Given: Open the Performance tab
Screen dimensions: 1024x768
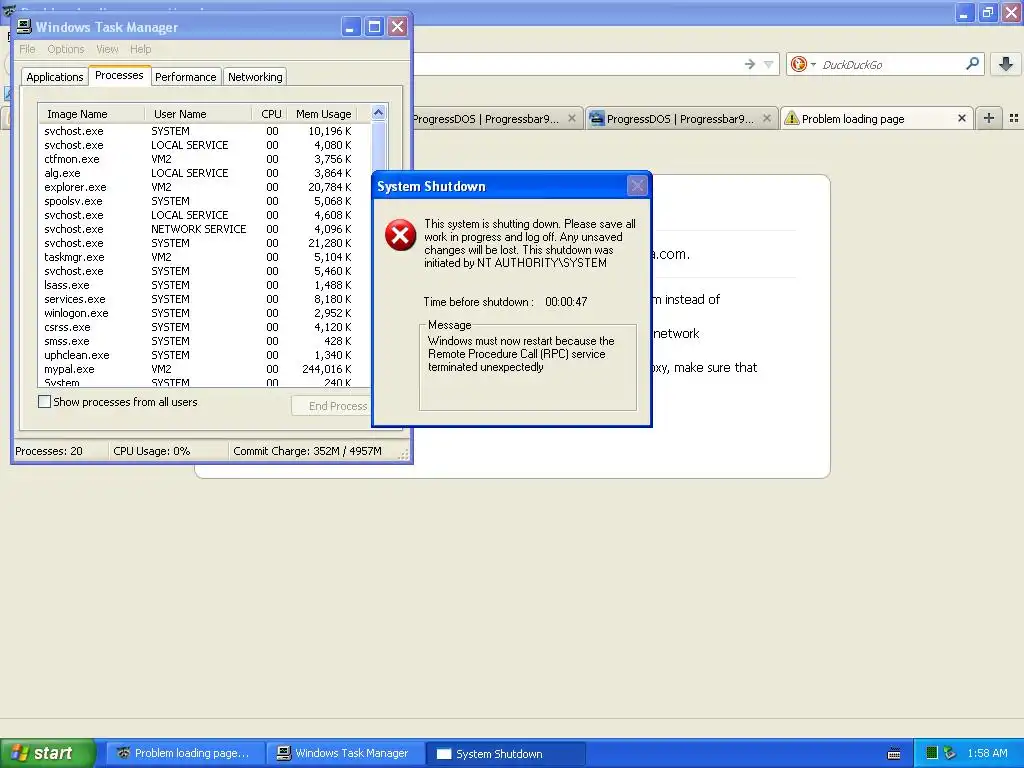Looking at the screenshot, I should point(185,77).
